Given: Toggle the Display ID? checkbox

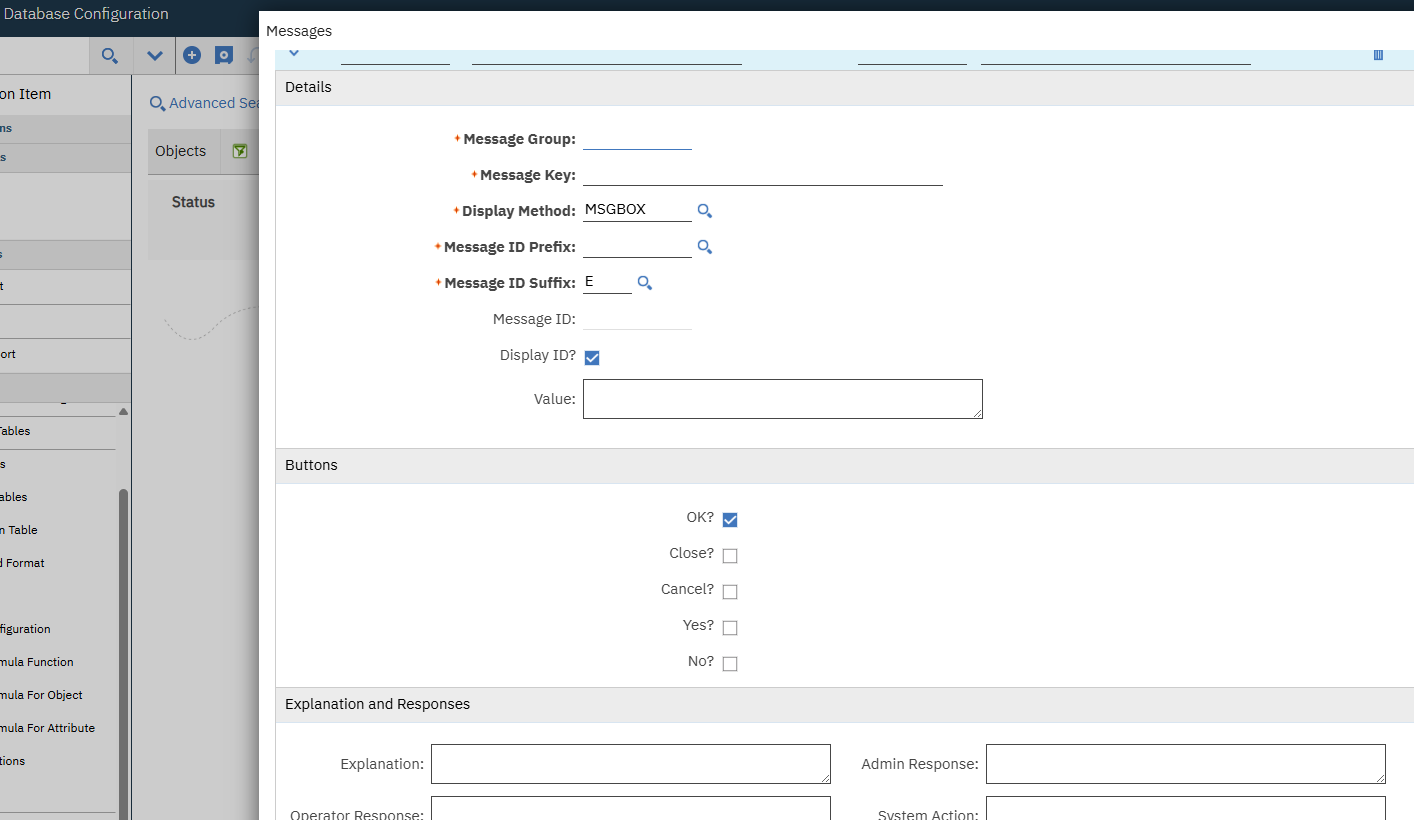Looking at the screenshot, I should (592, 357).
